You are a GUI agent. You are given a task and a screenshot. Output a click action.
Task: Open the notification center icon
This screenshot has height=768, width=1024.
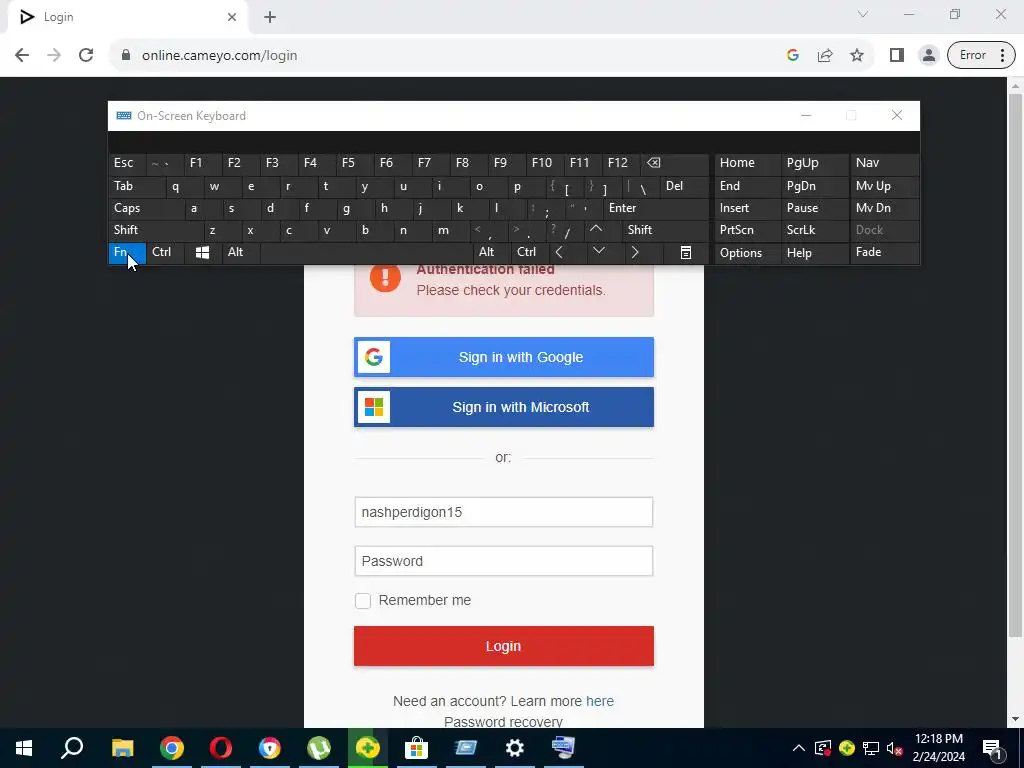click(x=992, y=748)
